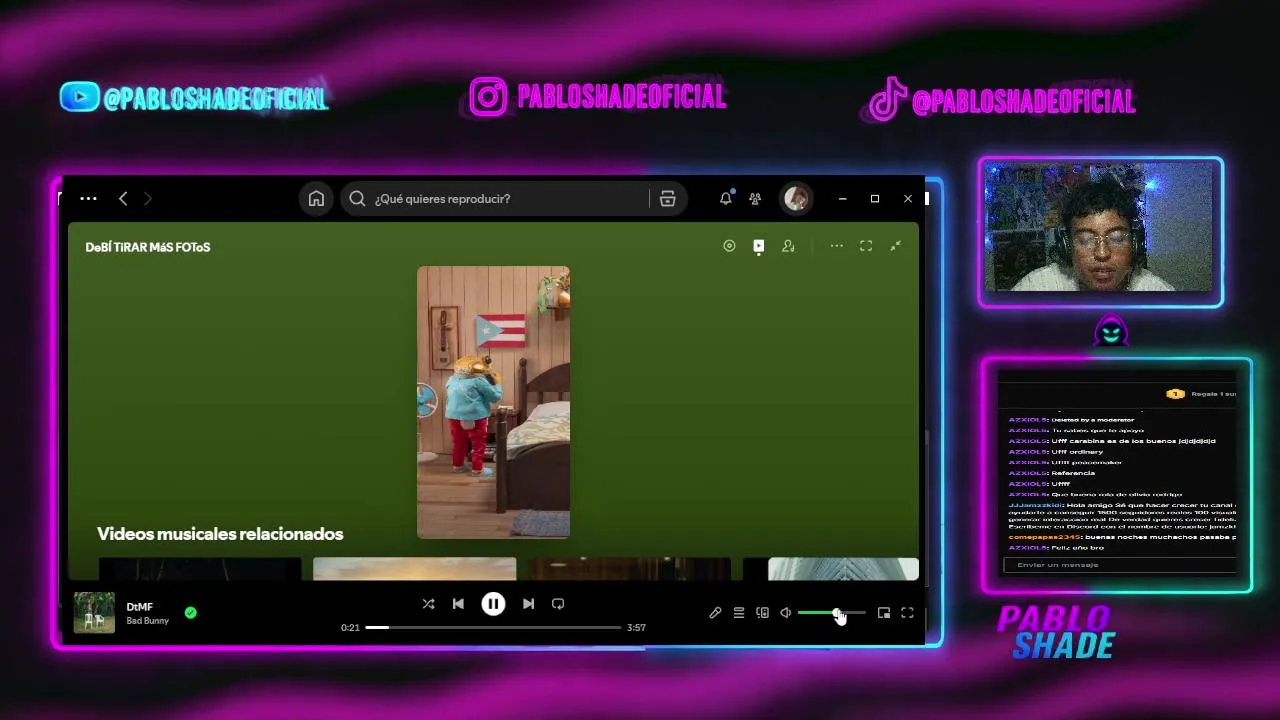Enter full screen from player bar
This screenshot has height=720, width=1280.
click(907, 613)
